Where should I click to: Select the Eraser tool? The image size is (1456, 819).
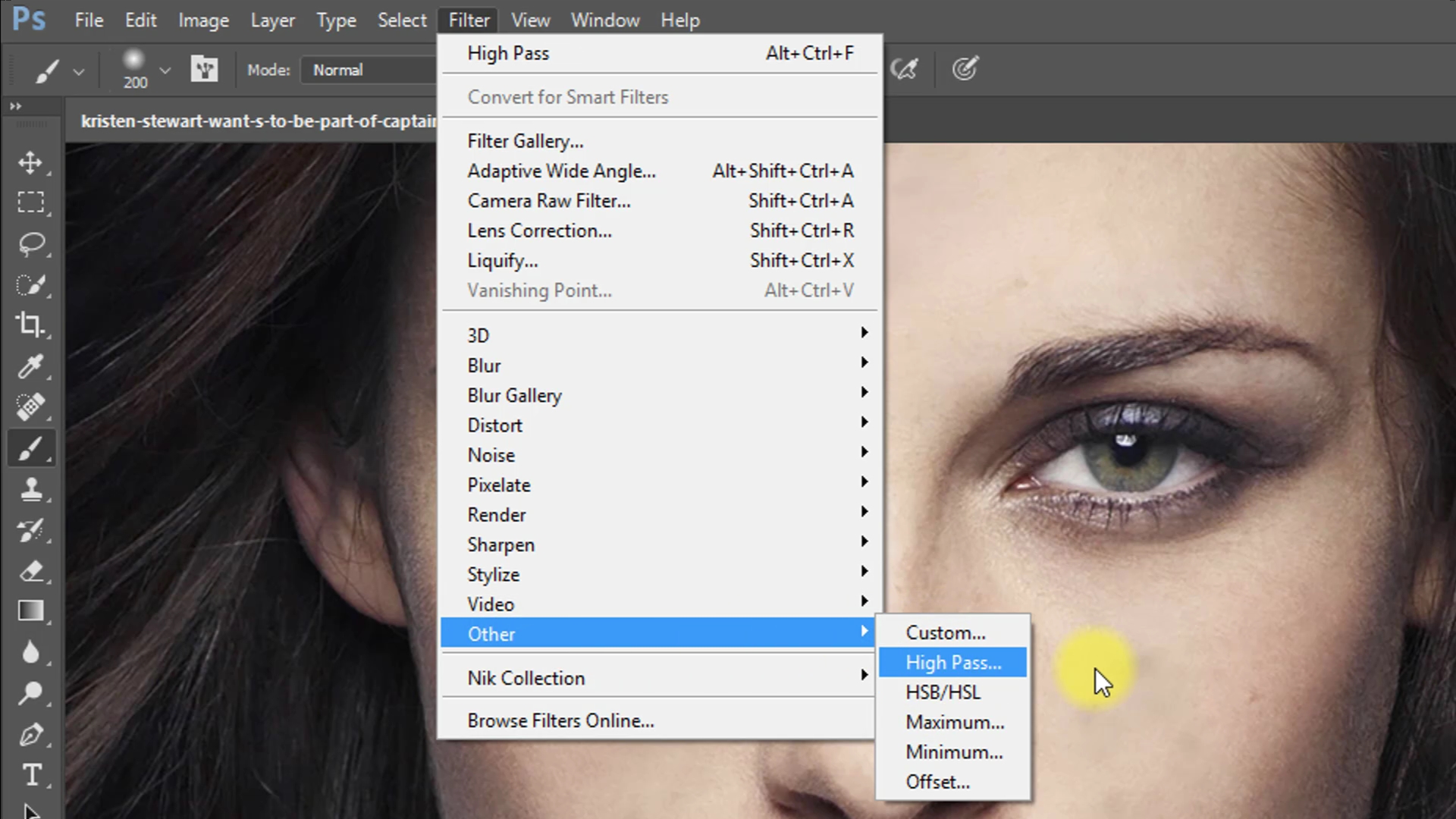30,571
